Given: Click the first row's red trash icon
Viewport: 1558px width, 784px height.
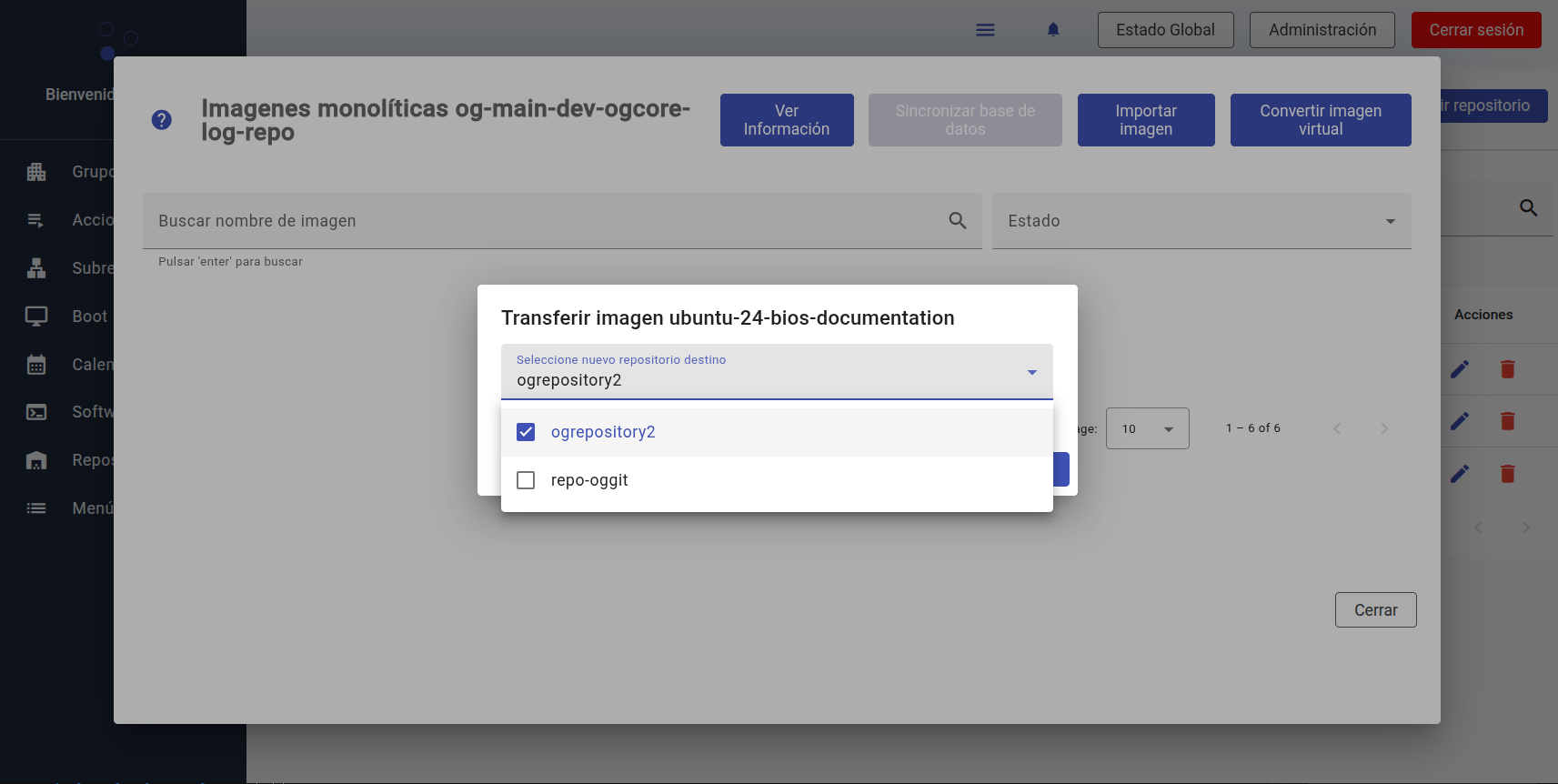Looking at the screenshot, I should pos(1507,369).
